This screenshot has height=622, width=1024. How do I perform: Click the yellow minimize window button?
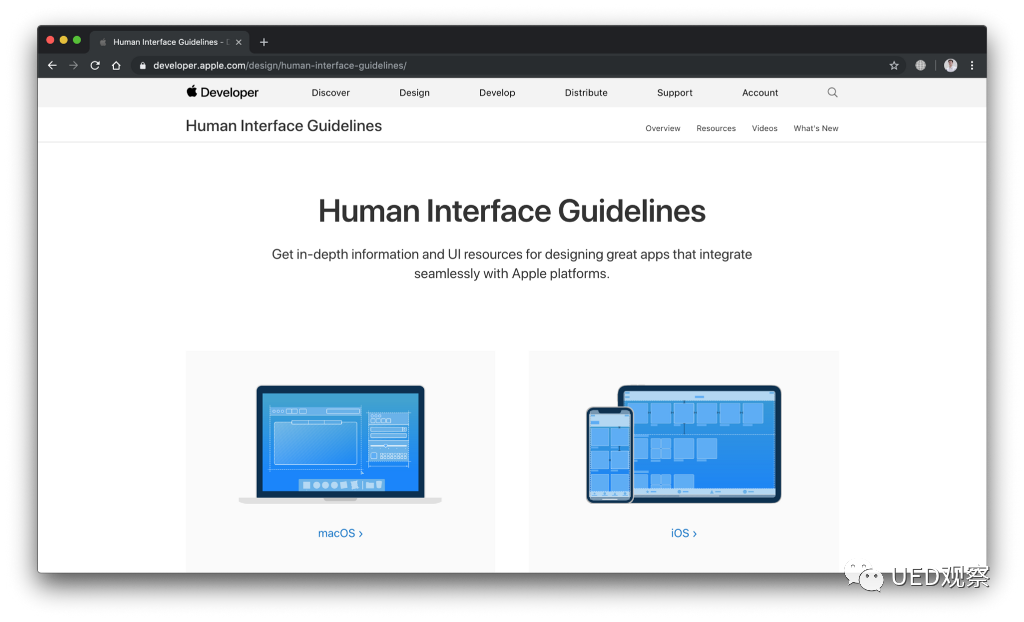click(63, 40)
